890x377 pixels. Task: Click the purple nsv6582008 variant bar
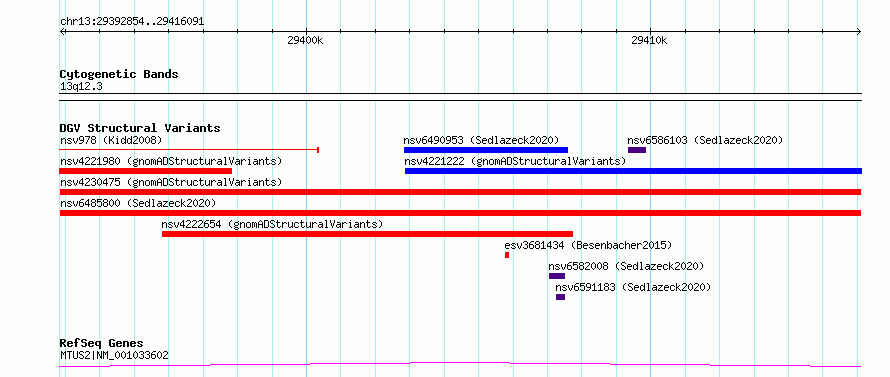(x=557, y=276)
